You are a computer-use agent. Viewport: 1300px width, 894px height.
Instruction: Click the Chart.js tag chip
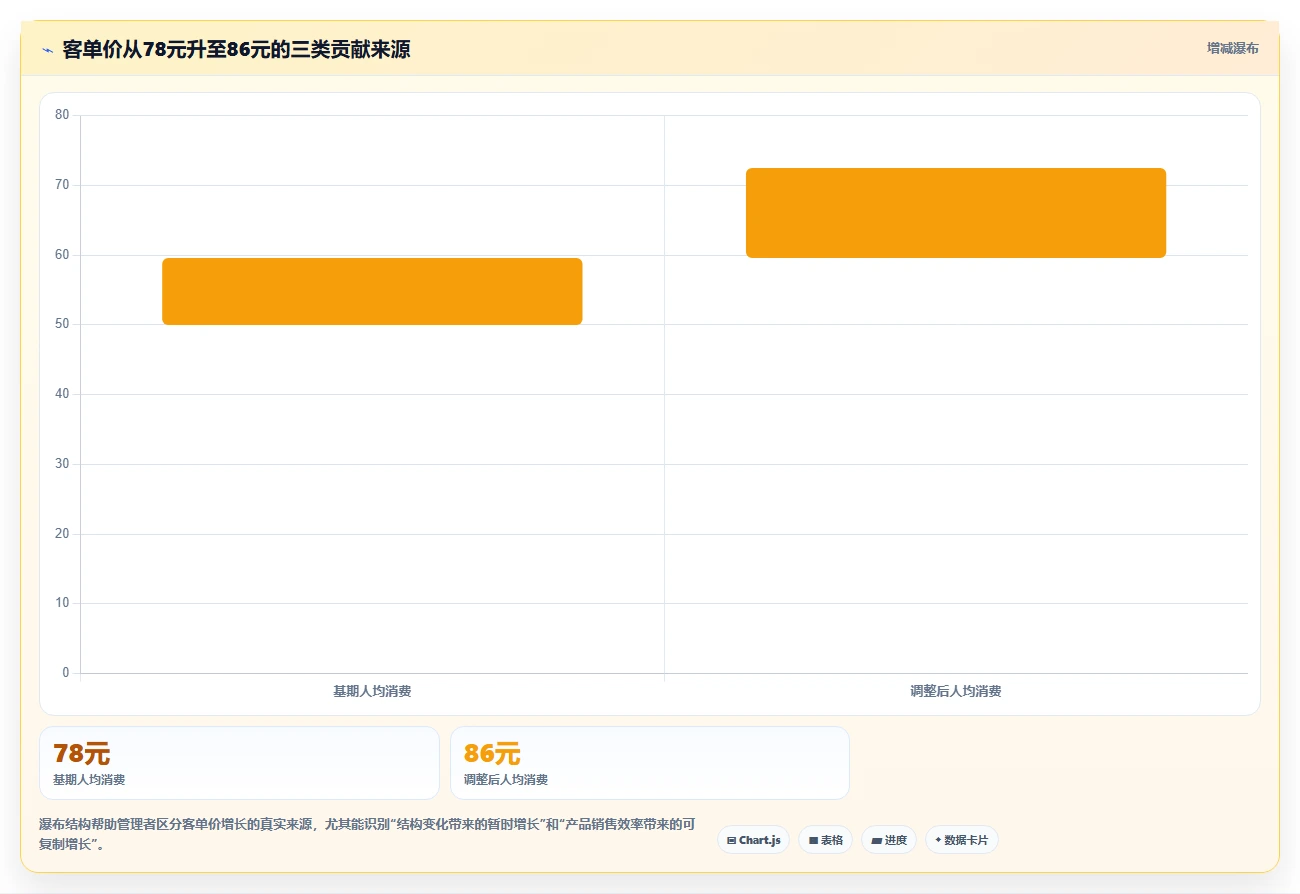(753, 840)
